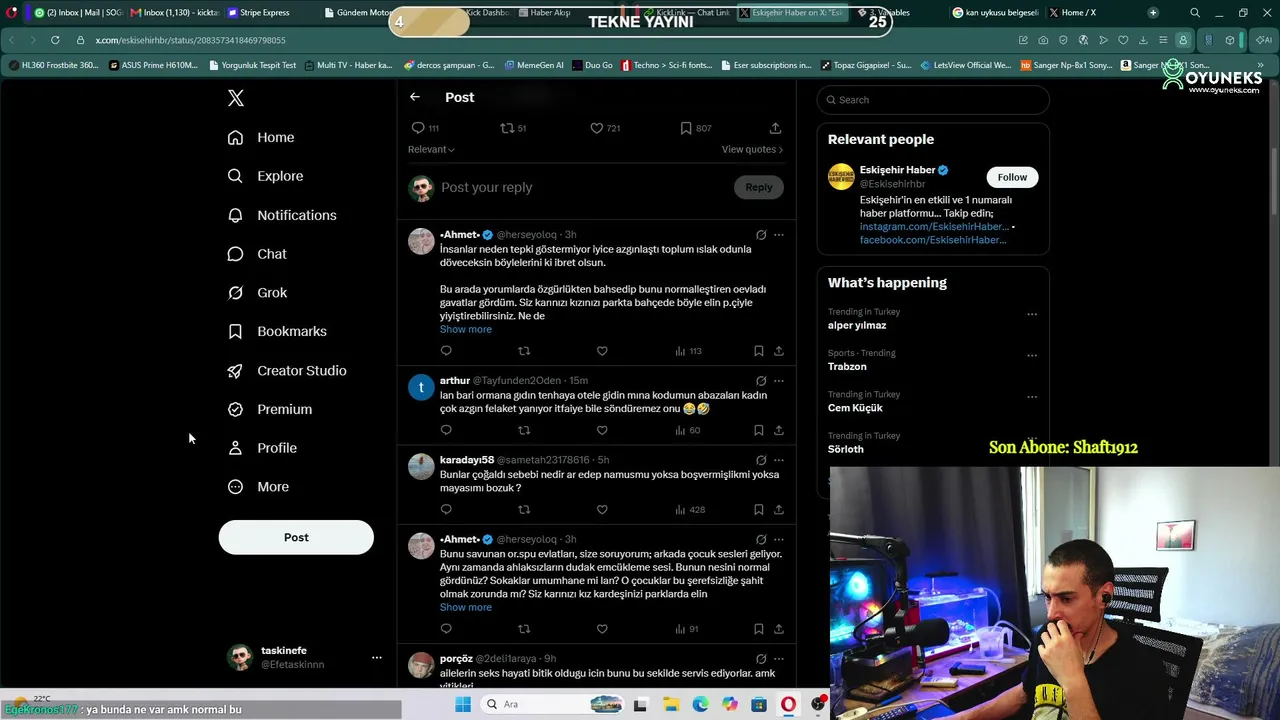1280x720 pixels.
Task: Like Ahmet's comment with 91 views
Action: 602,629
